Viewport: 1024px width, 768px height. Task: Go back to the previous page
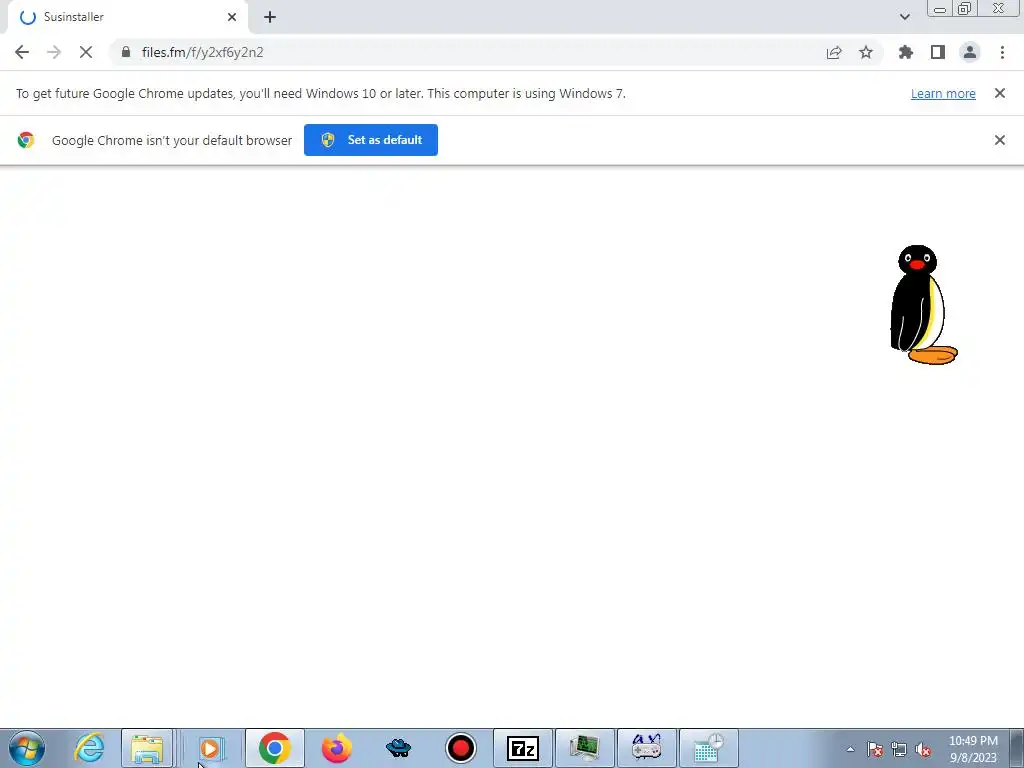(22, 52)
